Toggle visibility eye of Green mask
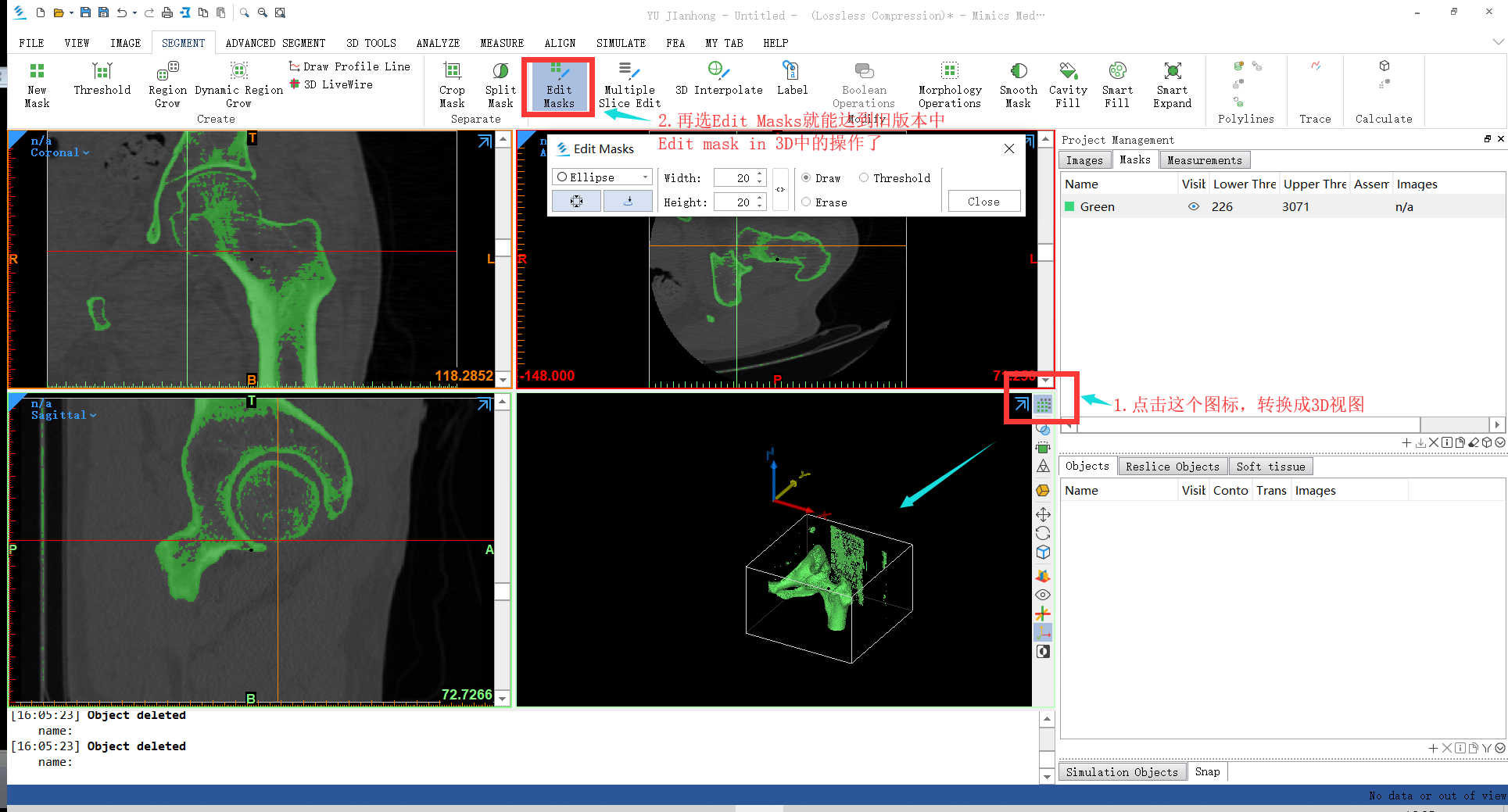This screenshot has width=1508, height=812. coord(1193,206)
